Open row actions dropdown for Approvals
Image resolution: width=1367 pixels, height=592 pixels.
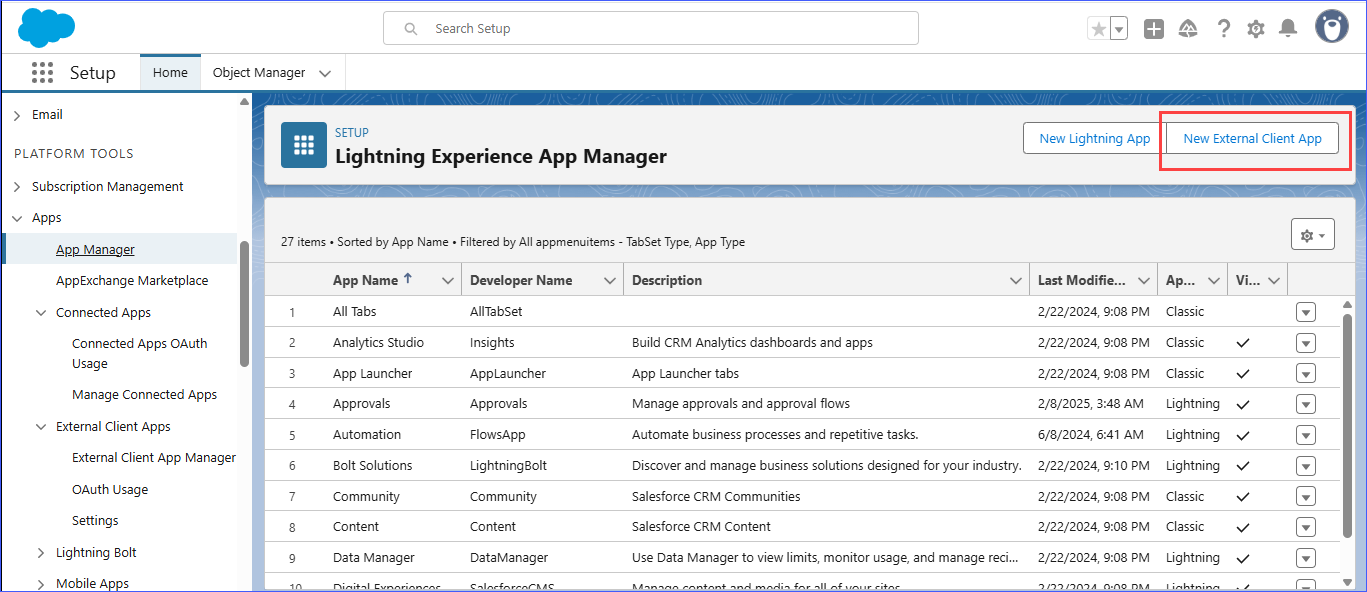[x=1305, y=405]
